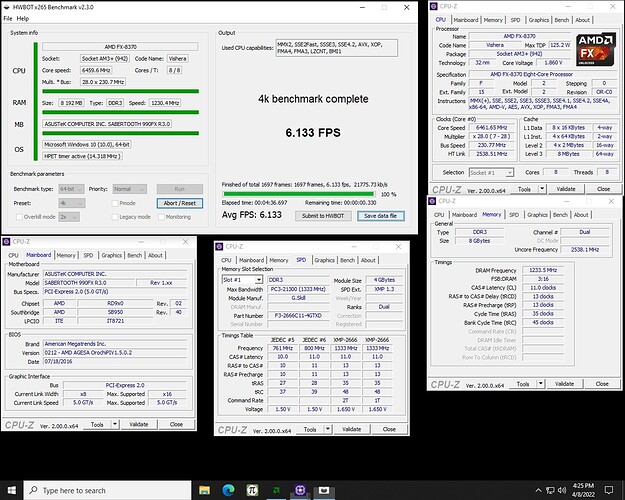
Task: Click the 6.133 FPS result text
Action: [313, 133]
